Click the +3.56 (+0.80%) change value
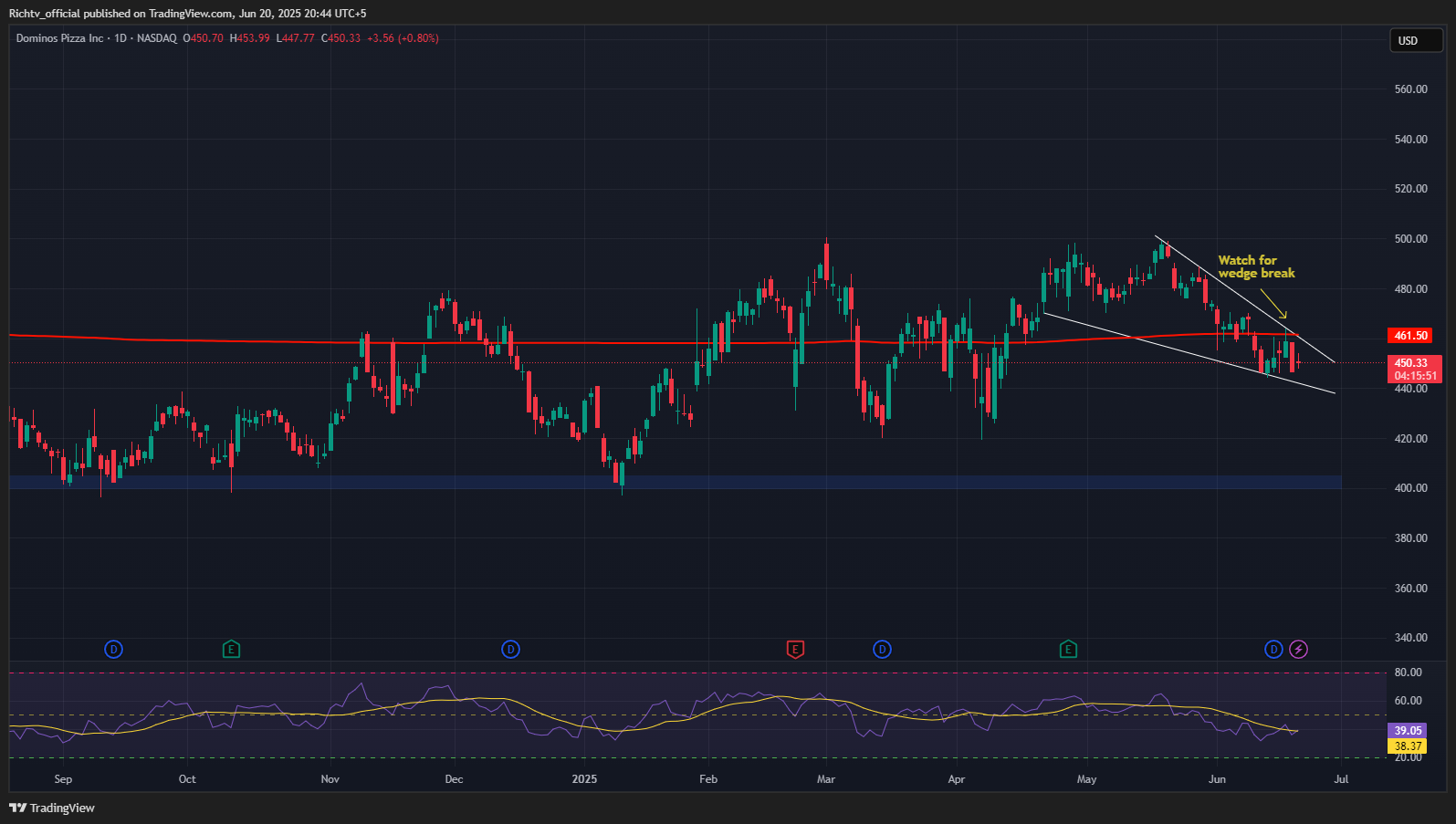Image resolution: width=1456 pixels, height=824 pixels. (x=403, y=38)
